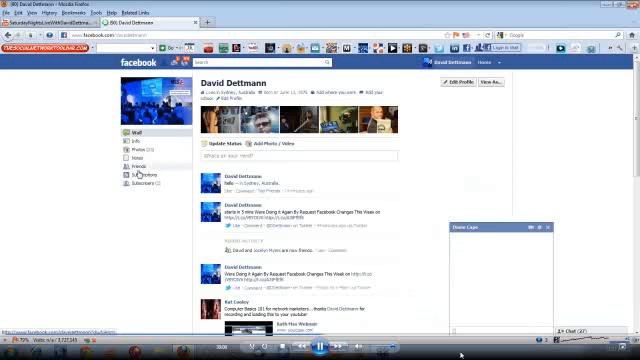
Task: Click the fast-forward button on the player
Action: click(338, 346)
